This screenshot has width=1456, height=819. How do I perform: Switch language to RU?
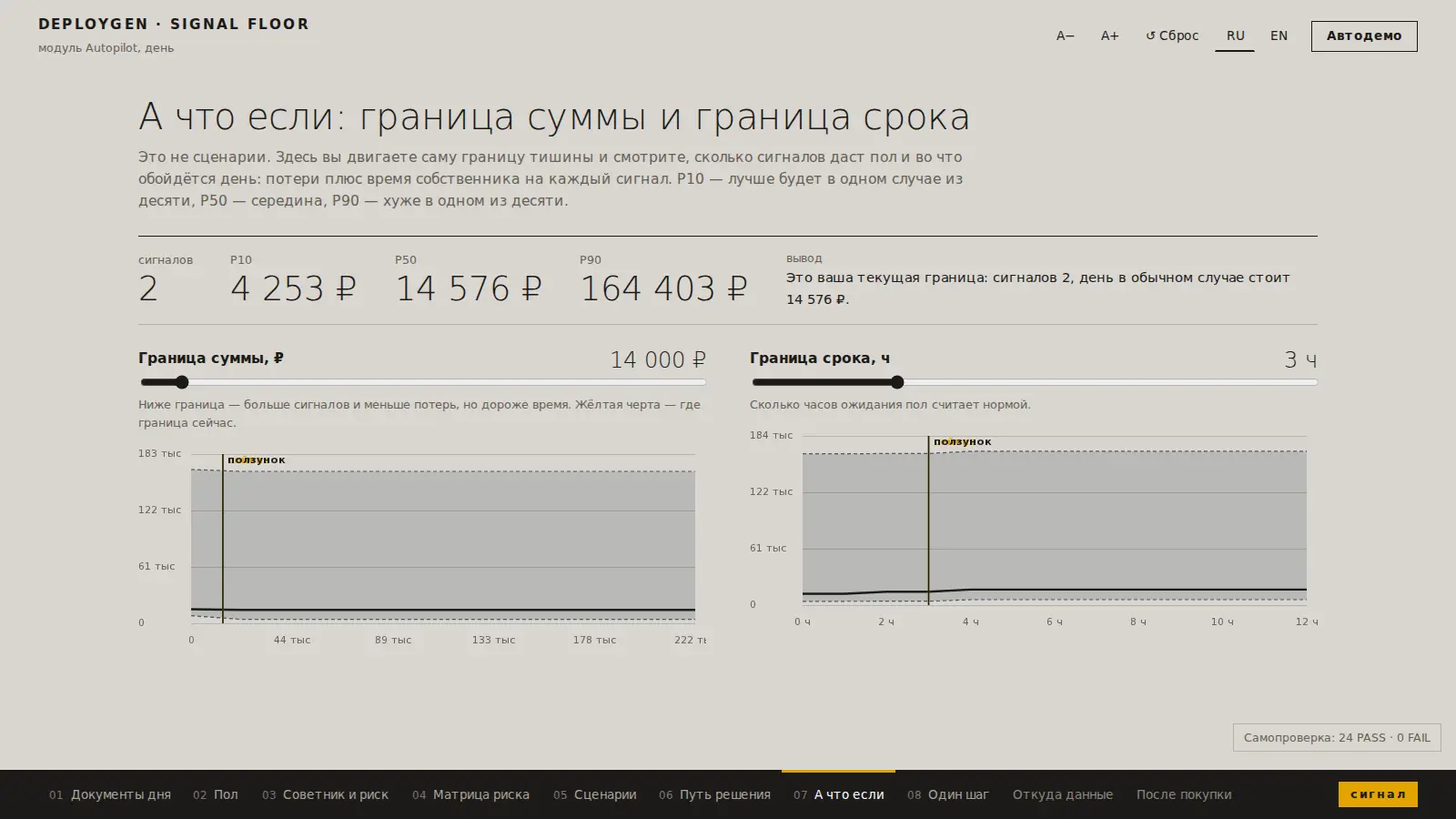pos(1235,36)
